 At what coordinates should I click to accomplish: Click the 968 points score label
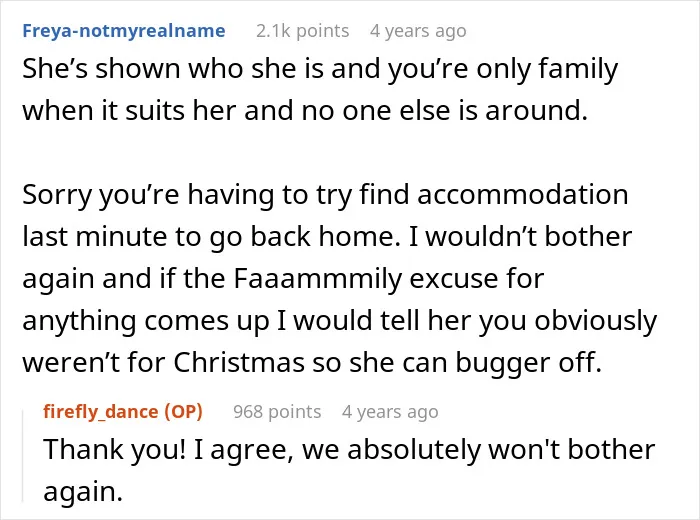(x=277, y=412)
